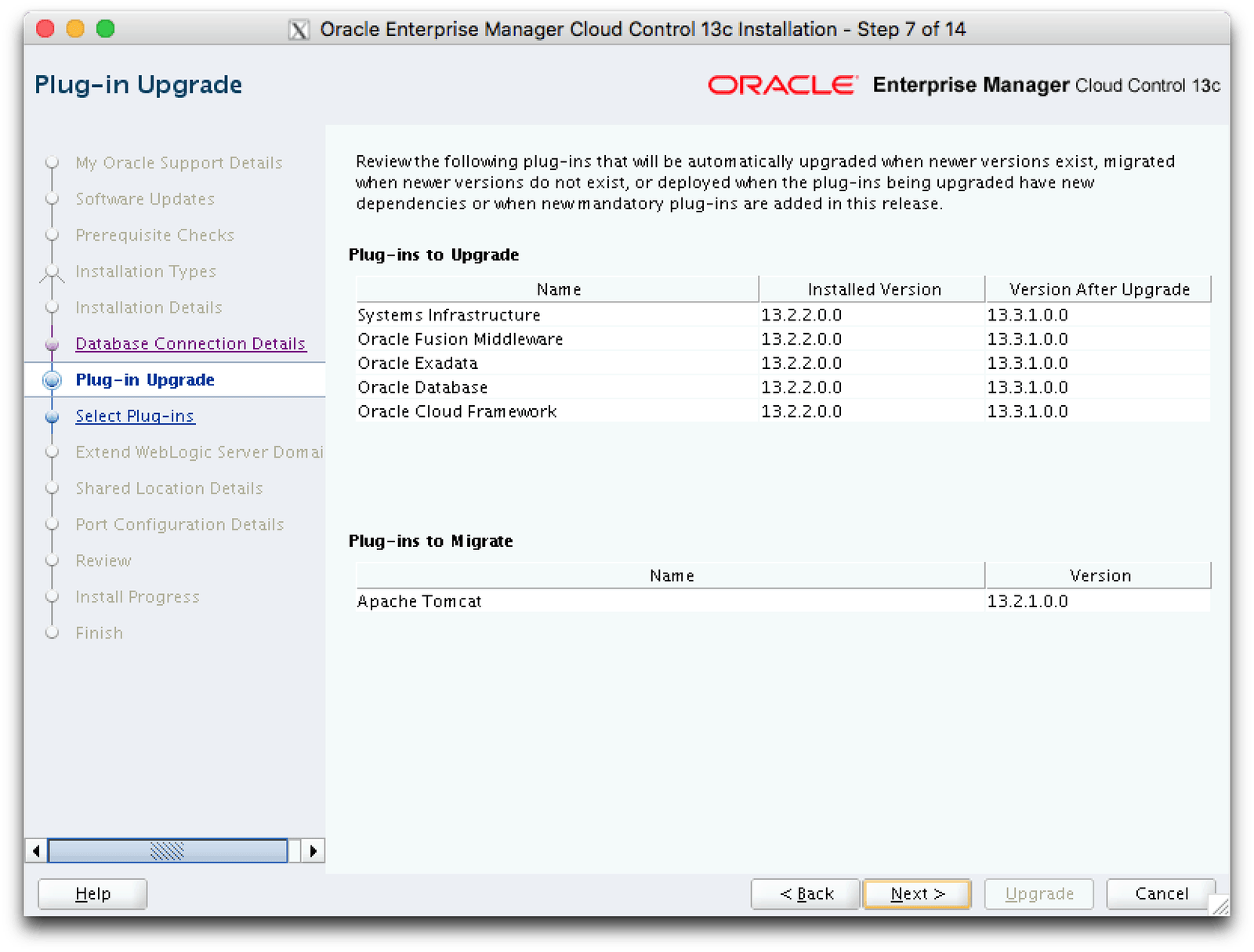Select the Plug-in Upgrade step in sidebar
1254x952 pixels.
[x=145, y=380]
